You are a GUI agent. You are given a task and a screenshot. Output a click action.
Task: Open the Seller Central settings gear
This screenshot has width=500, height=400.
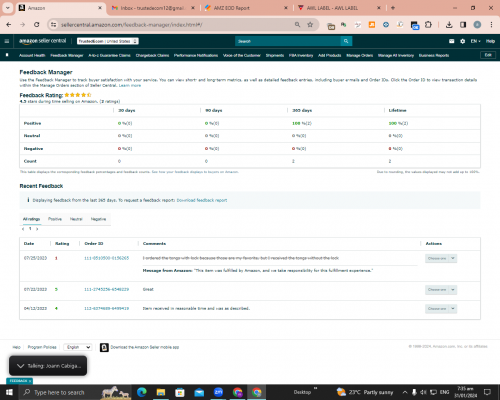coord(462,41)
